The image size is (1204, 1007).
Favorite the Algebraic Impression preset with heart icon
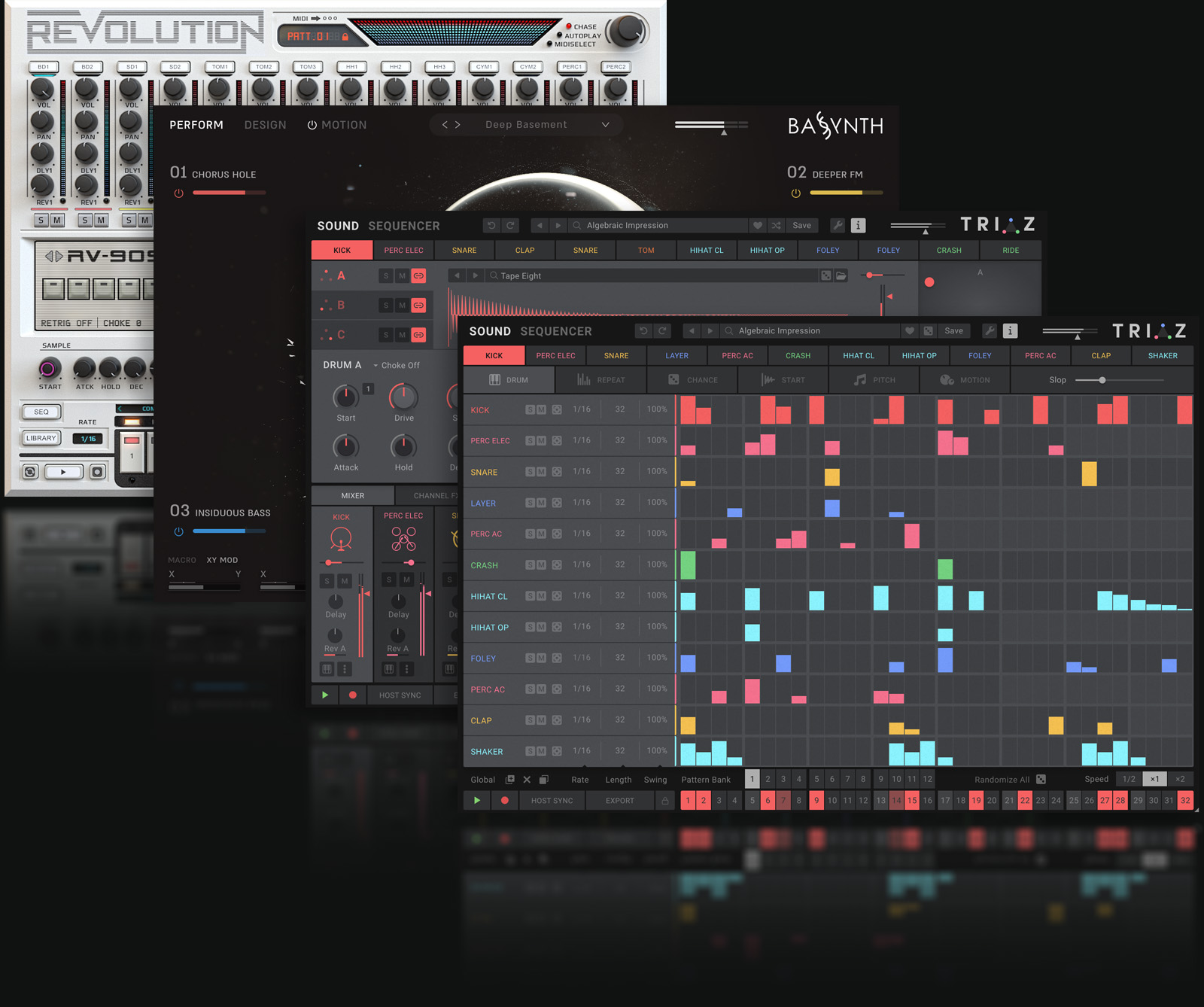point(910,330)
